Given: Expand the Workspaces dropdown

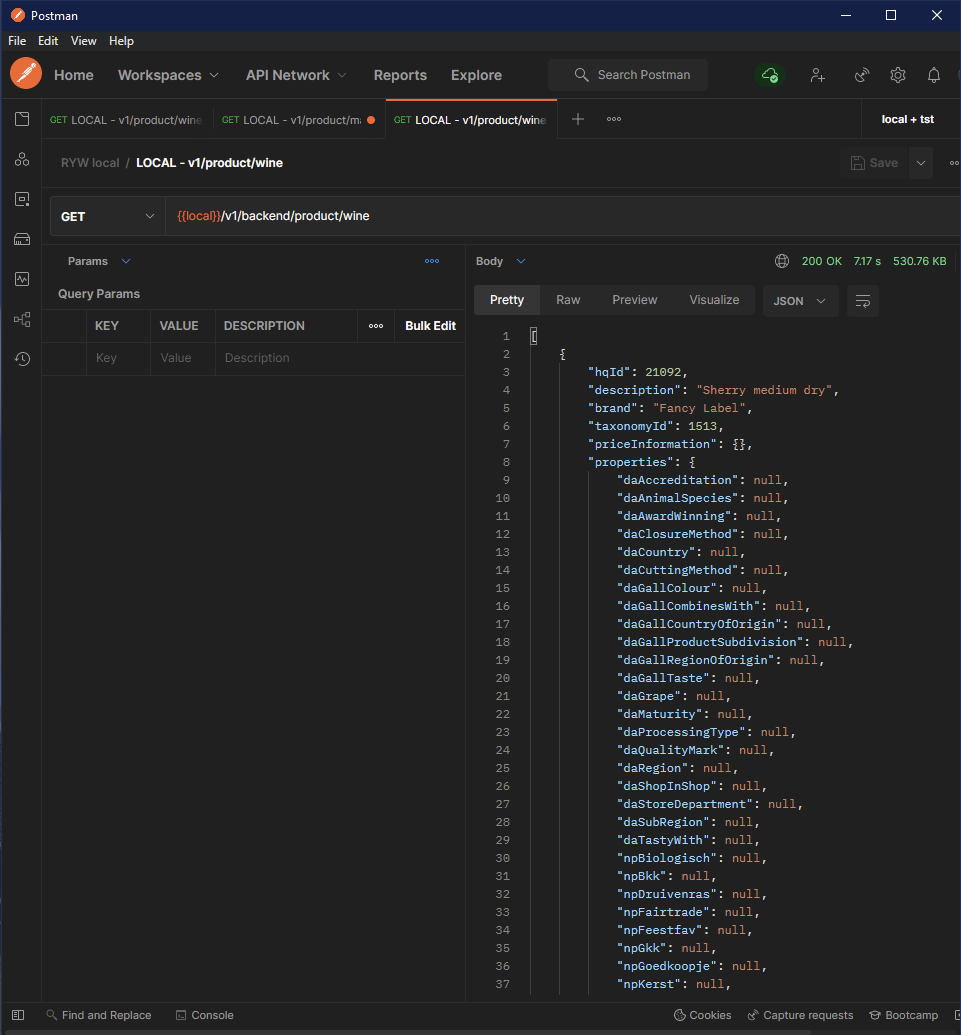Looking at the screenshot, I should coord(168,75).
